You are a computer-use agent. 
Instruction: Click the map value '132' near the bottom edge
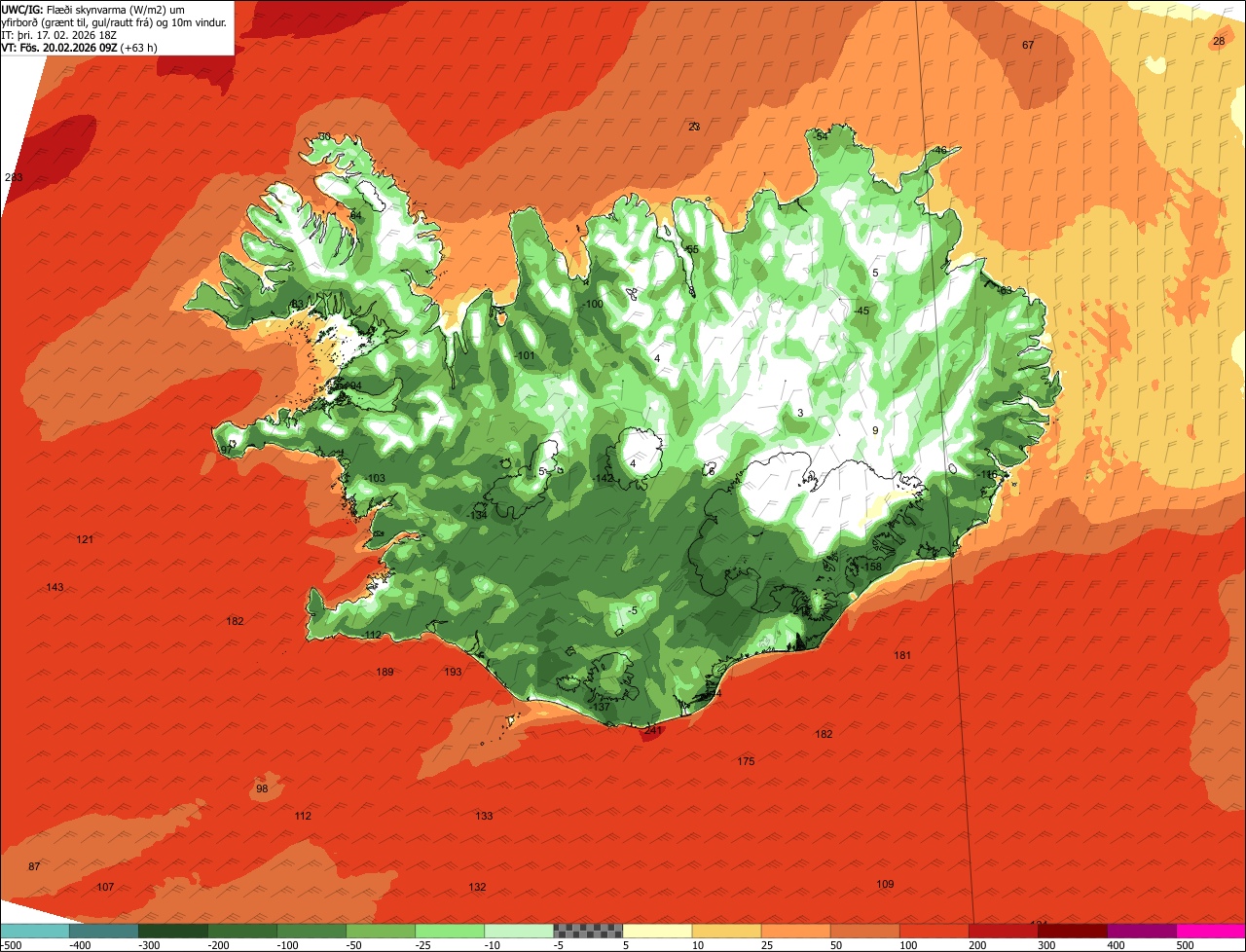pos(477,887)
